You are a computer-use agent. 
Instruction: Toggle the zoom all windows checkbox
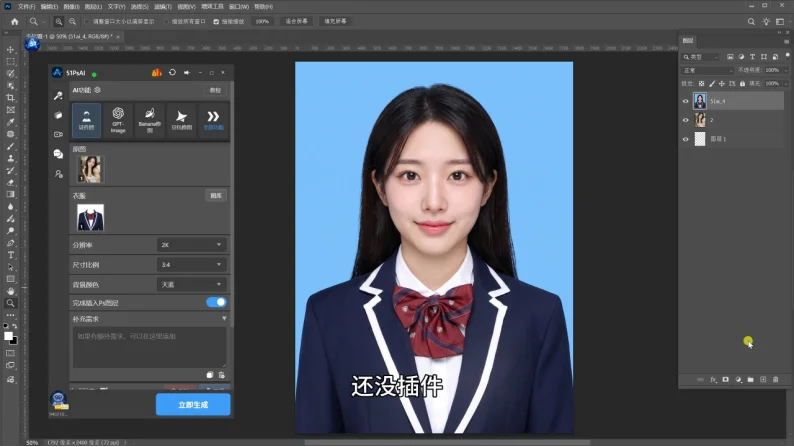166,22
